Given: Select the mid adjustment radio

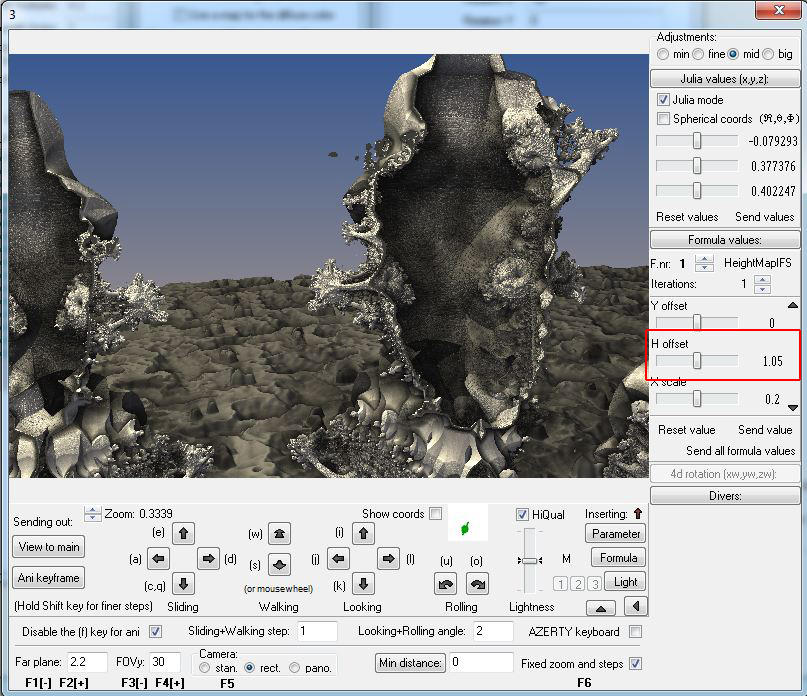Looking at the screenshot, I should 733,54.
